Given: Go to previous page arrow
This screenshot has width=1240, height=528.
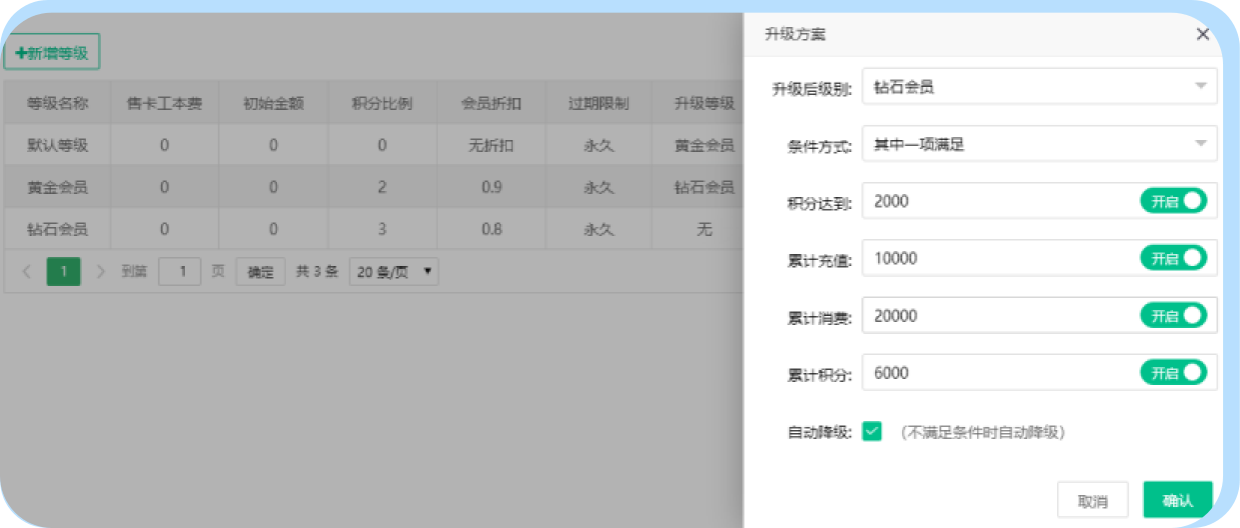Looking at the screenshot, I should pos(27,271).
